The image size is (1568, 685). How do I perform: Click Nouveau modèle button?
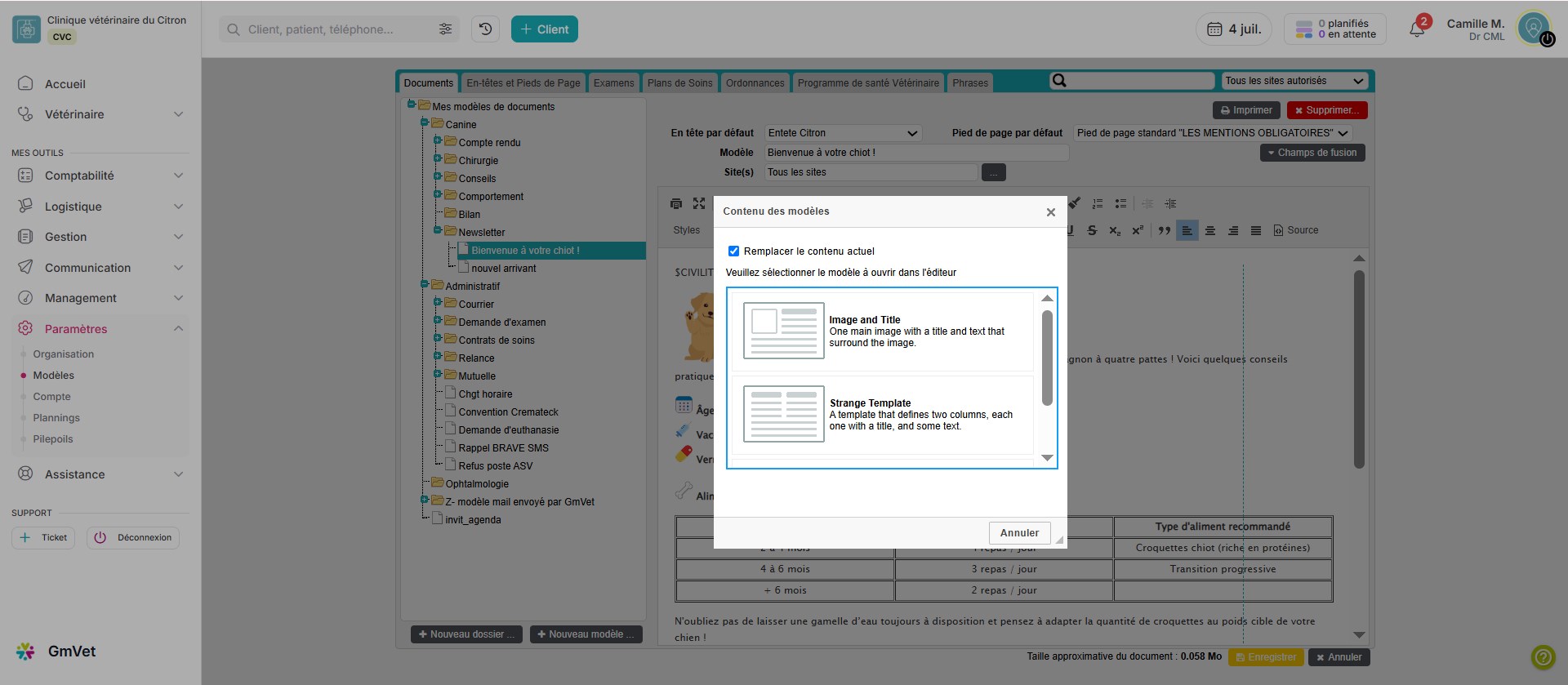(586, 634)
